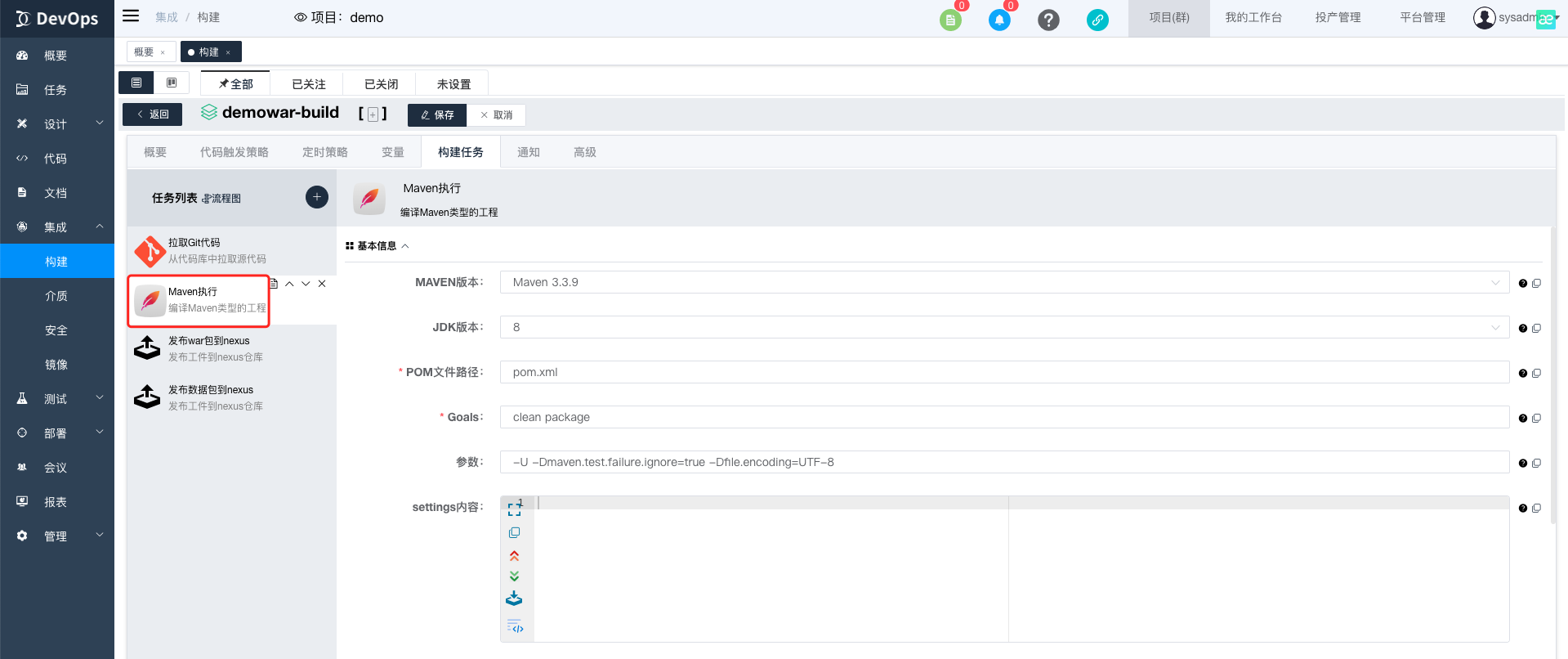
Task: Move Maven执行 task down
Action: 306,284
